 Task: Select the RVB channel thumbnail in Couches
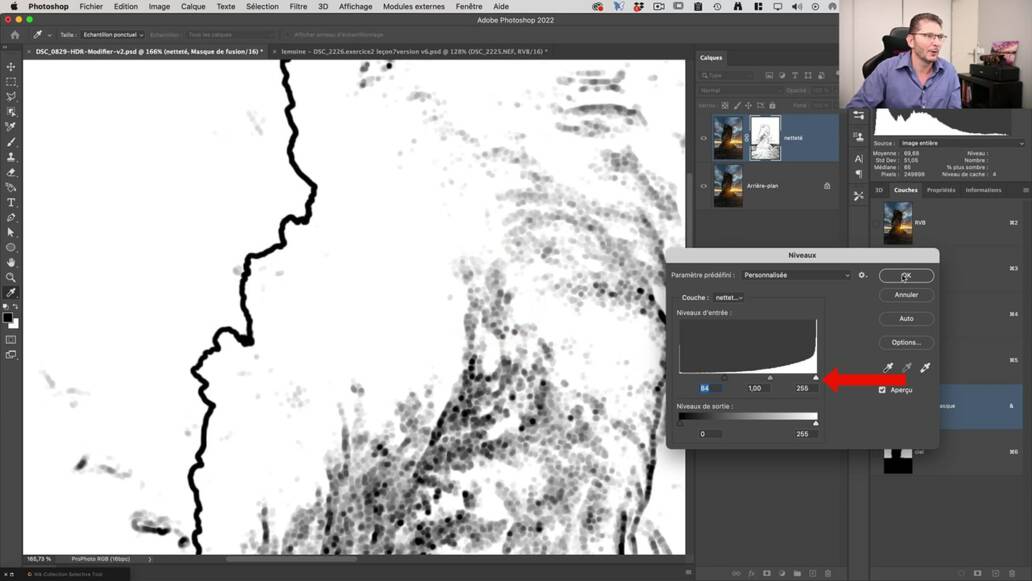[x=898, y=222]
